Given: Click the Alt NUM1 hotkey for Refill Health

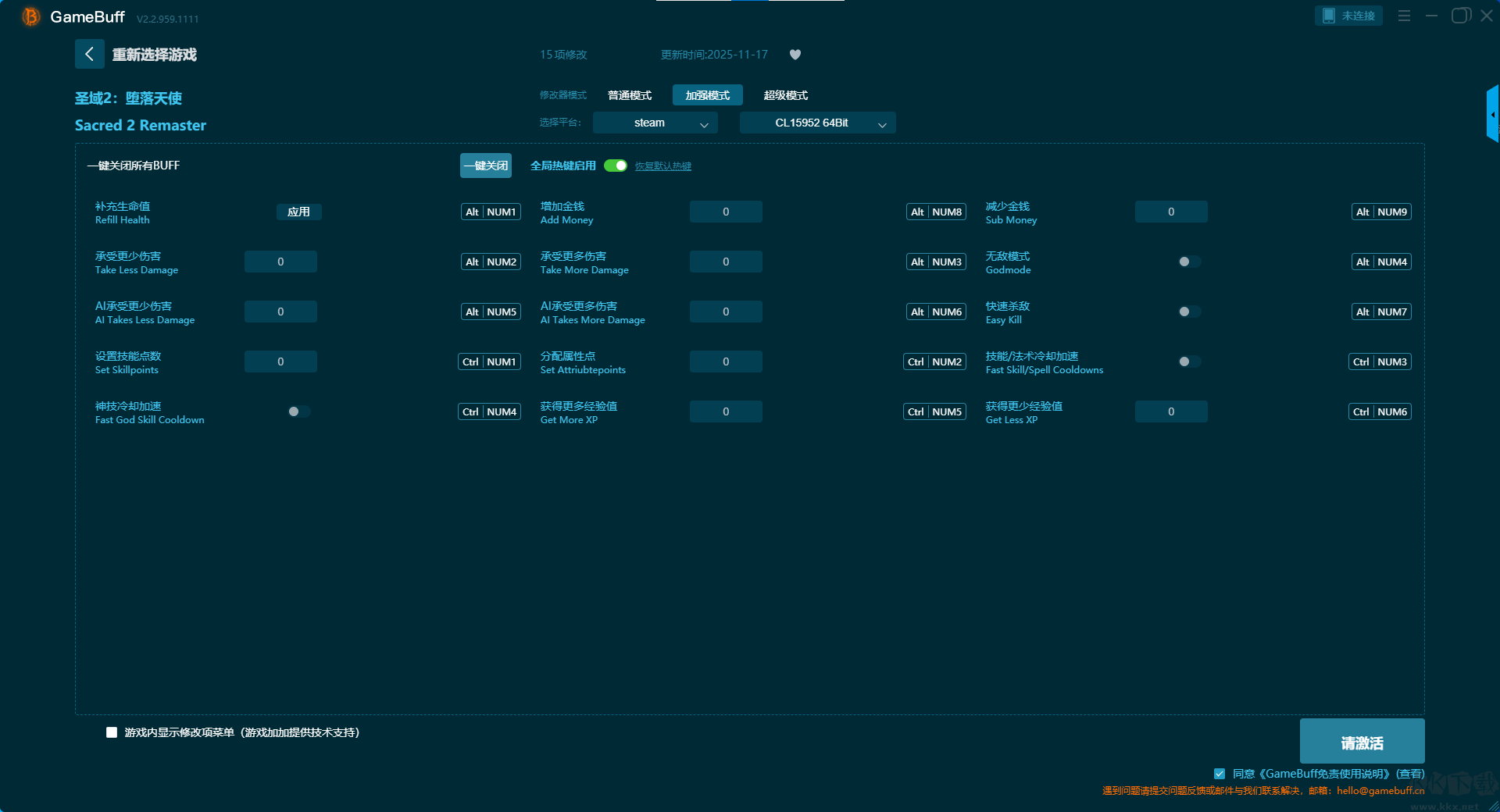Looking at the screenshot, I should click(x=491, y=212).
